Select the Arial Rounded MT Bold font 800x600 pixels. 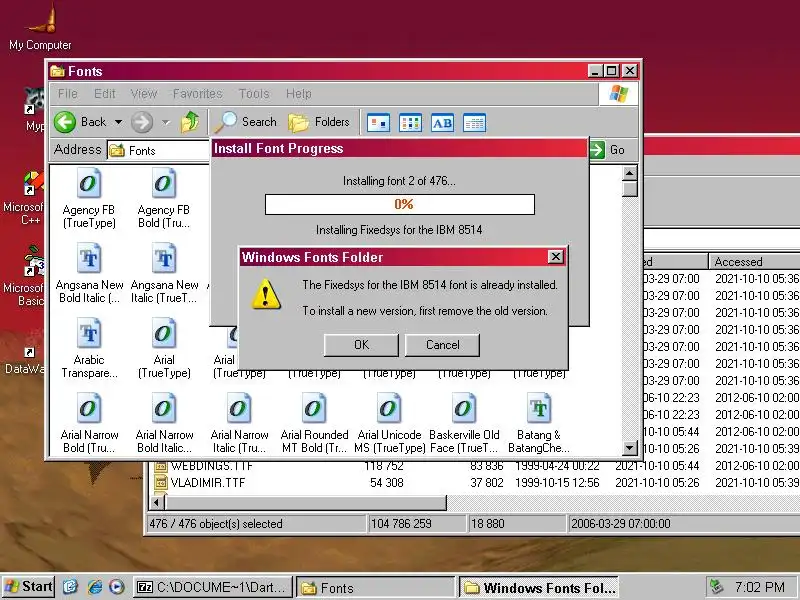(314, 424)
